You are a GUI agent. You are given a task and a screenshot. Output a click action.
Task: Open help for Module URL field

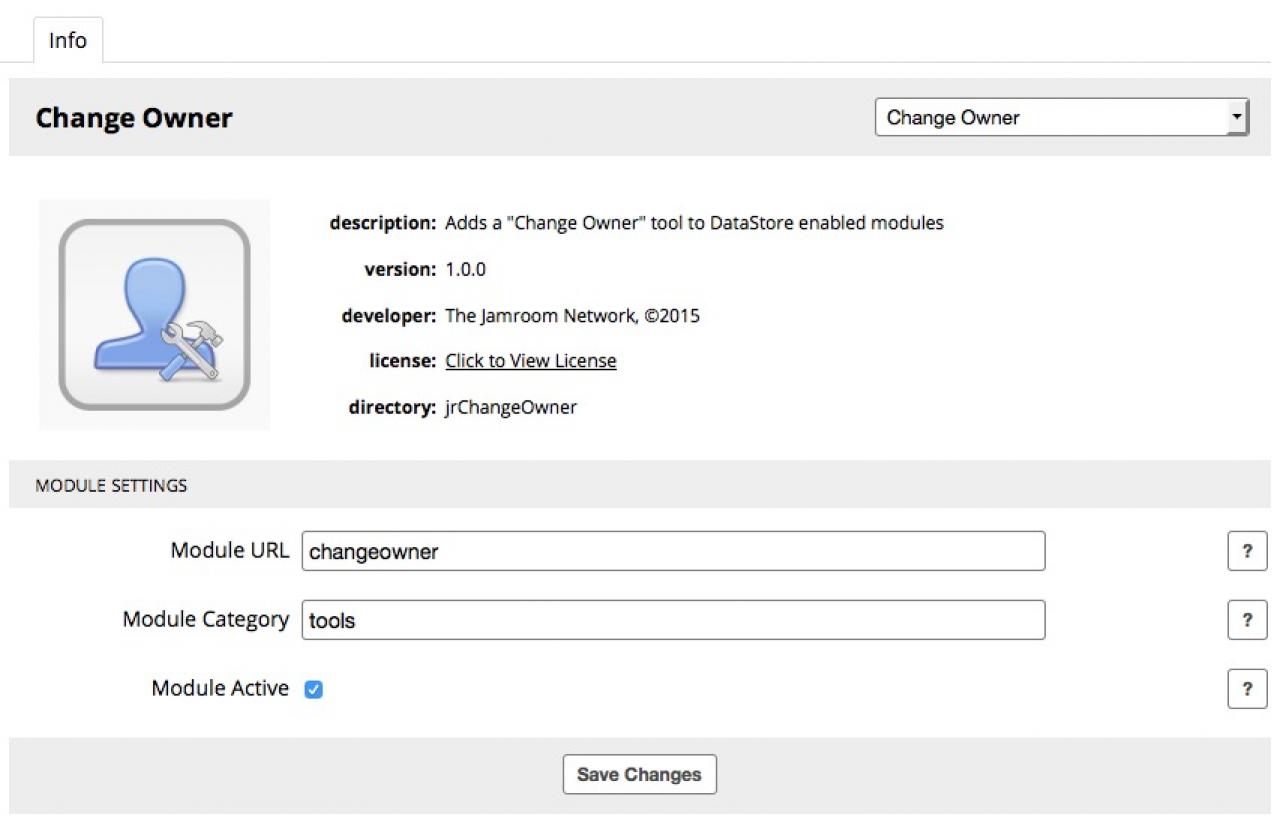pos(1247,551)
